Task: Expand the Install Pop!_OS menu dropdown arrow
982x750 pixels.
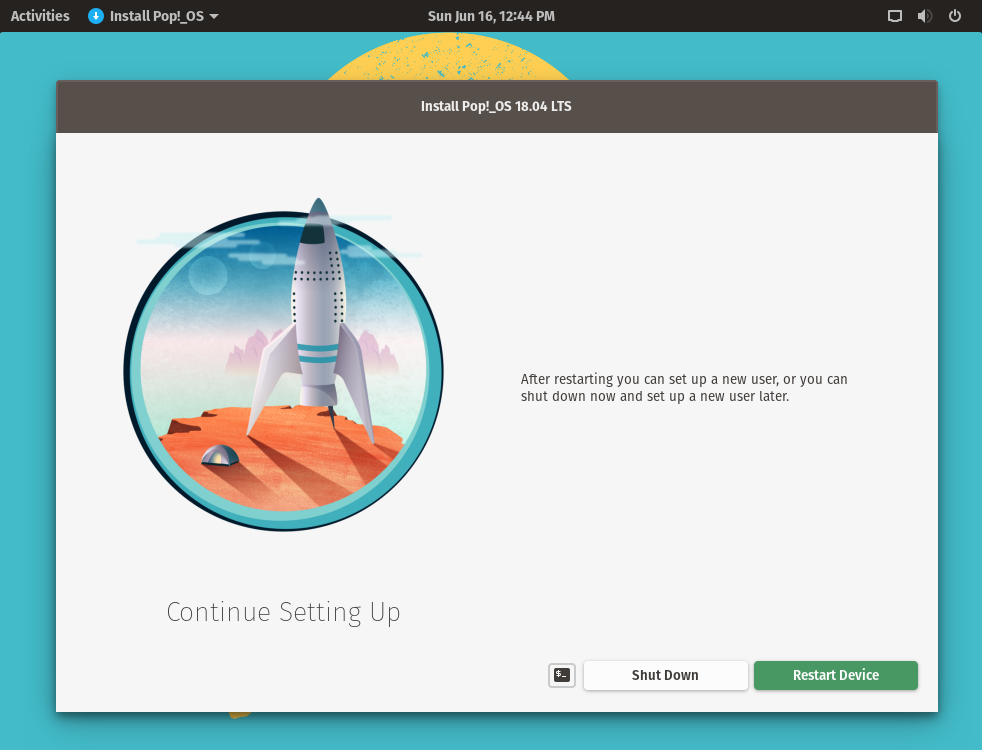Action: coord(214,16)
